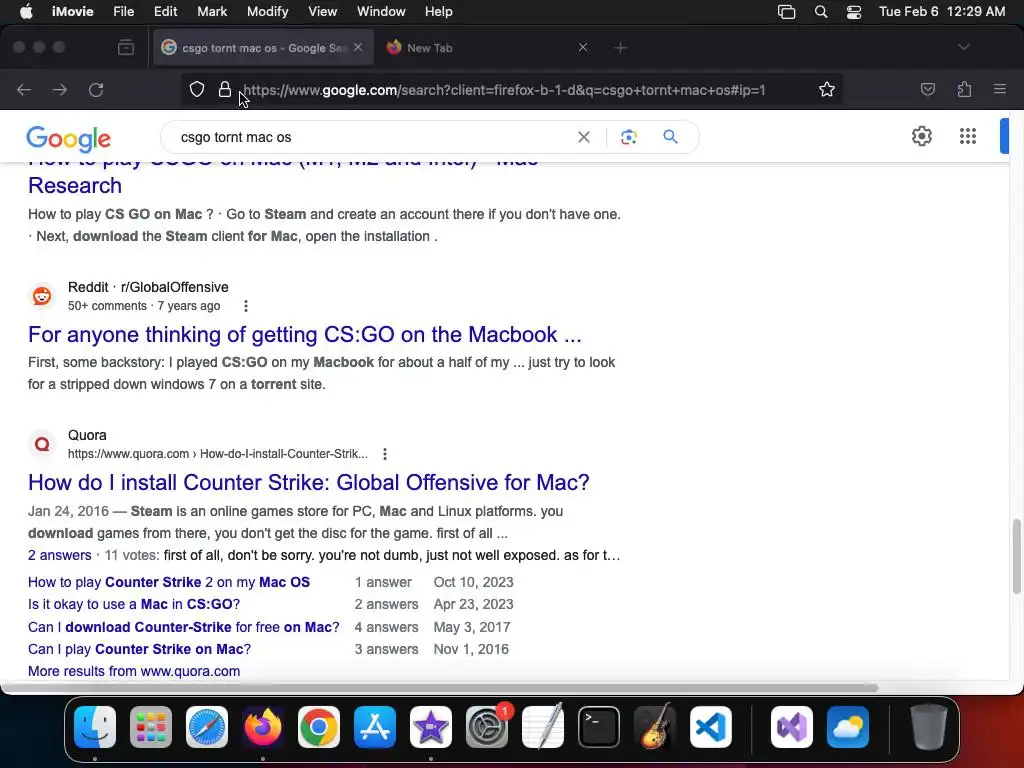The image size is (1024, 768).
Task: Open Stage Manager windows icon in menu bar
Action: (x=786, y=12)
